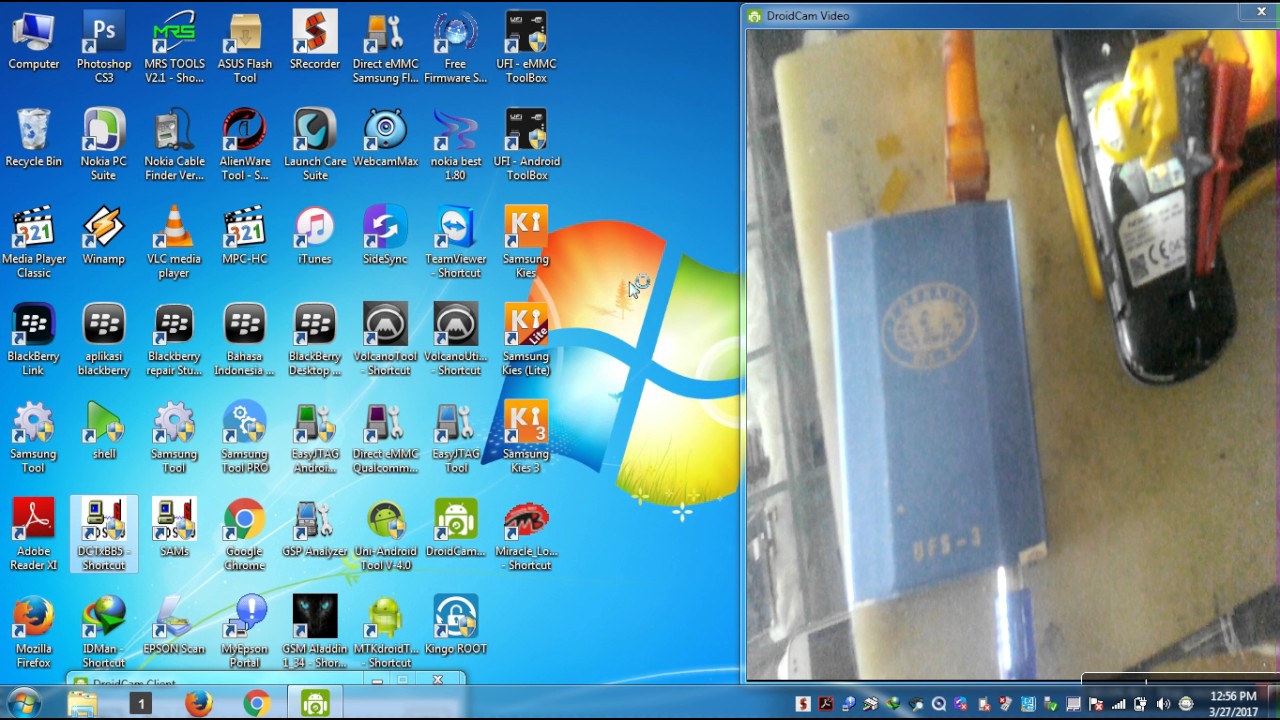Open Windows Explorer from taskbar
This screenshot has height=720, width=1280.
pyautogui.click(x=82, y=704)
